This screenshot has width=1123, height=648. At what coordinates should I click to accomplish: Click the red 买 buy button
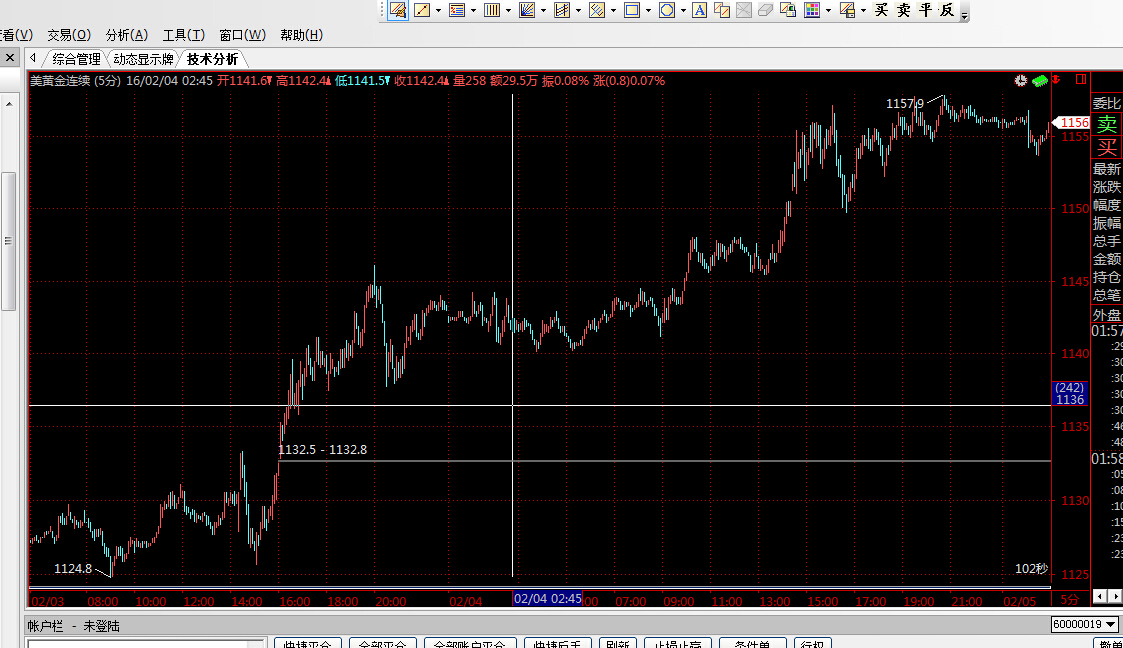point(1106,147)
